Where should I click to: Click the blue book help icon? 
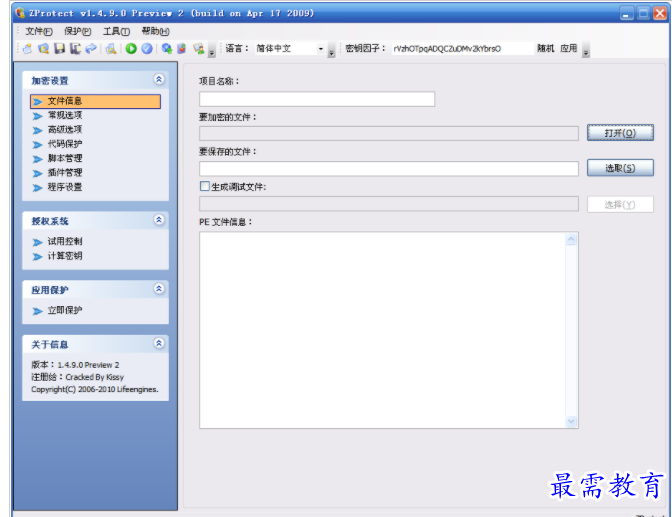point(182,48)
